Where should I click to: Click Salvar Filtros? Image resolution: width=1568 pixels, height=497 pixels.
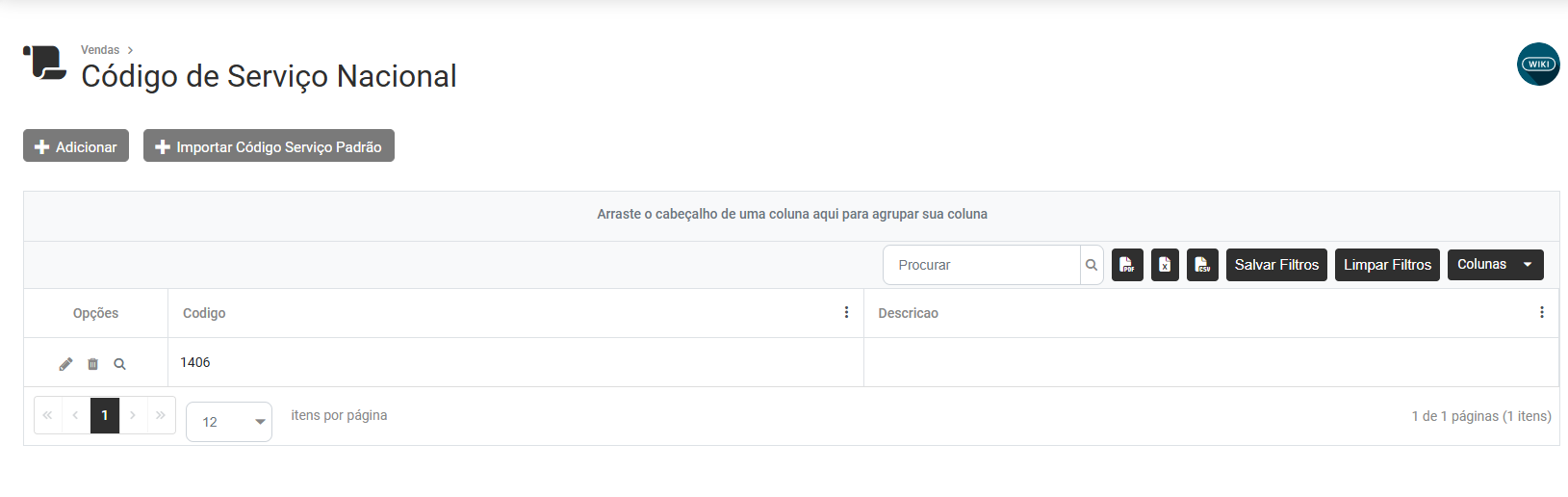point(1276,265)
